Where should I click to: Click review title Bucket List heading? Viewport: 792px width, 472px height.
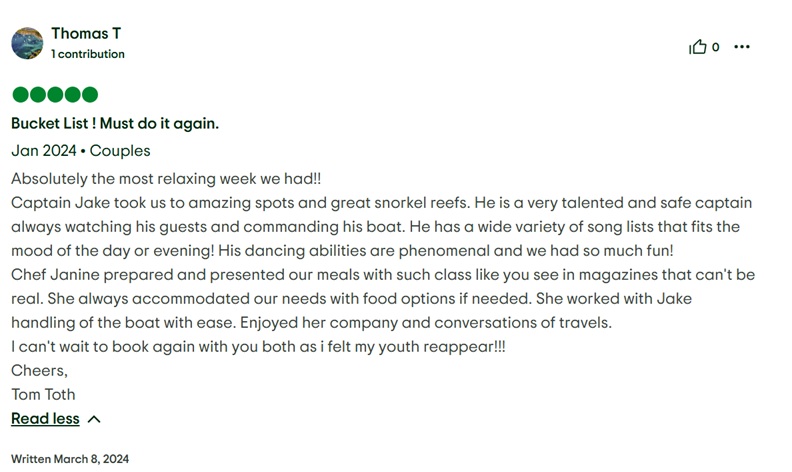pos(115,123)
